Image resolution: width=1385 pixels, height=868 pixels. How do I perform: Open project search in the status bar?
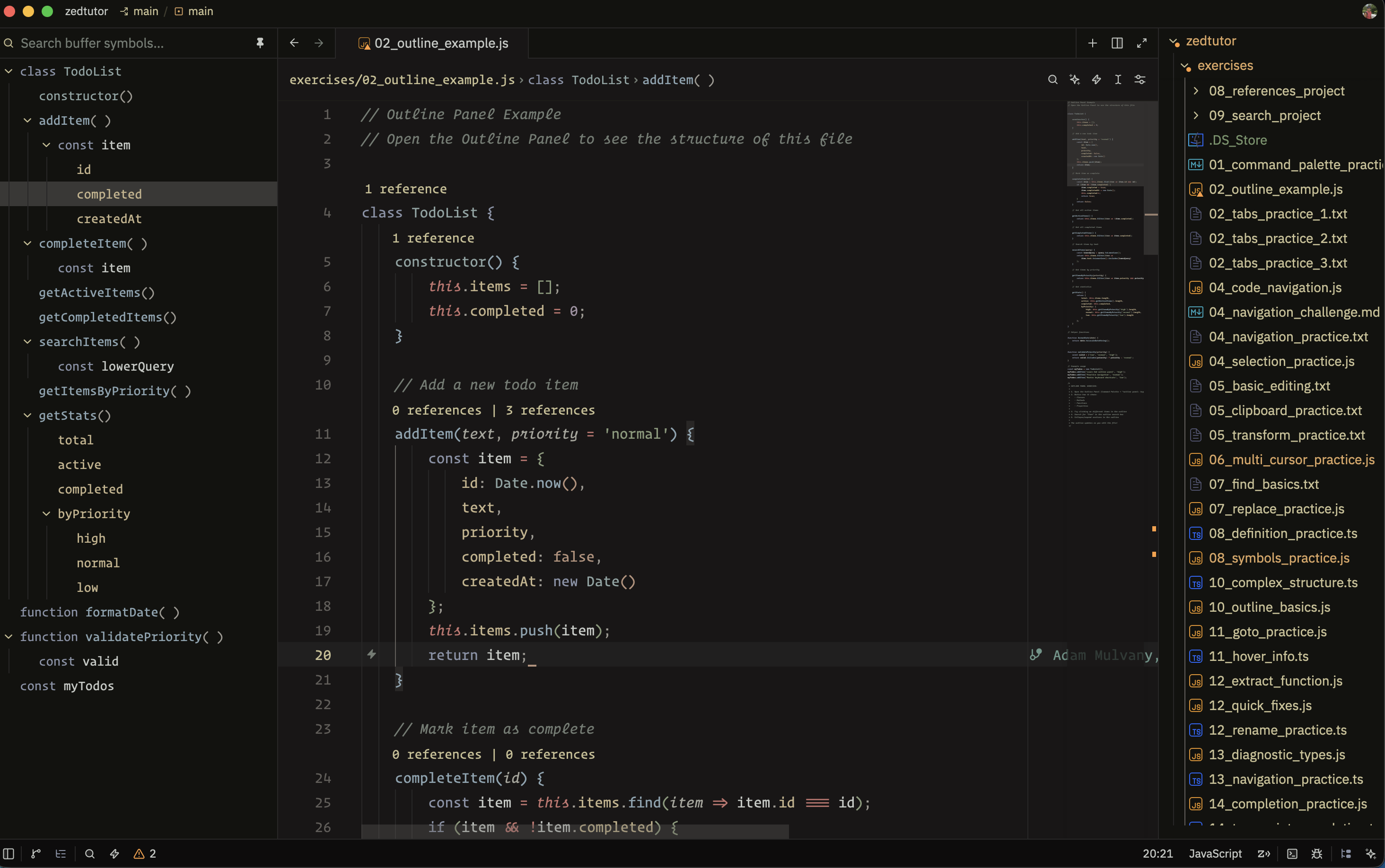pos(89,854)
